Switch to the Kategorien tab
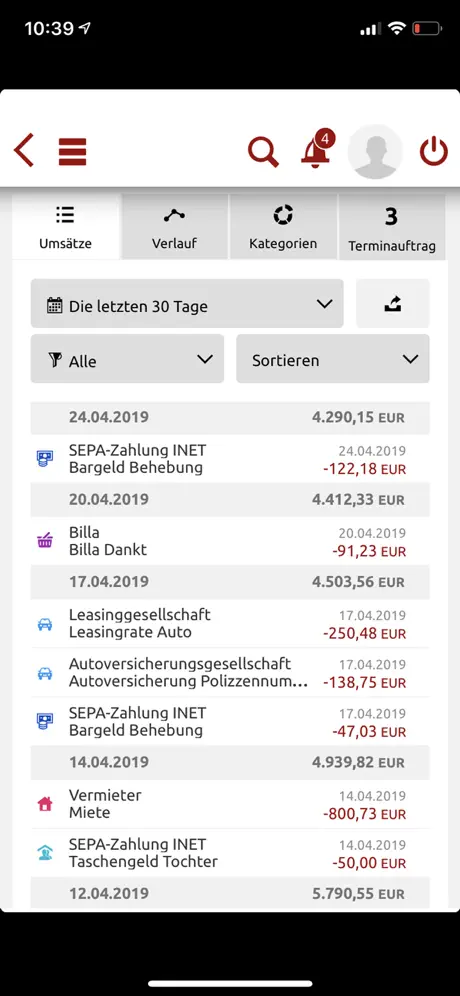Viewport: 460px width, 996px height. pyautogui.click(x=283, y=227)
